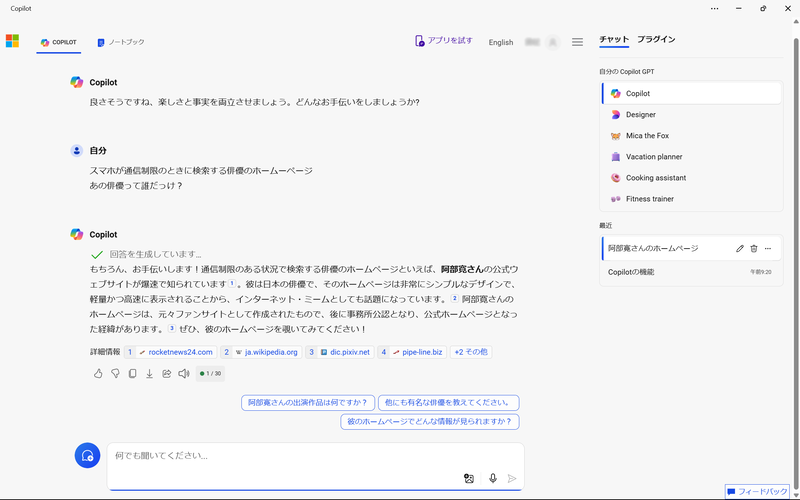Open rocketnews24.com source link
800x500 pixels.
coord(170,352)
